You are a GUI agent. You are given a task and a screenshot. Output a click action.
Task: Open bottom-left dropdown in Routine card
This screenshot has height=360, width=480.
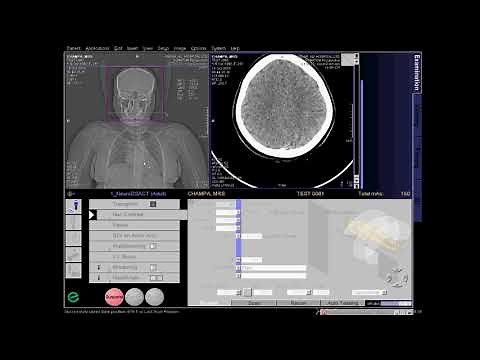[x=239, y=292]
